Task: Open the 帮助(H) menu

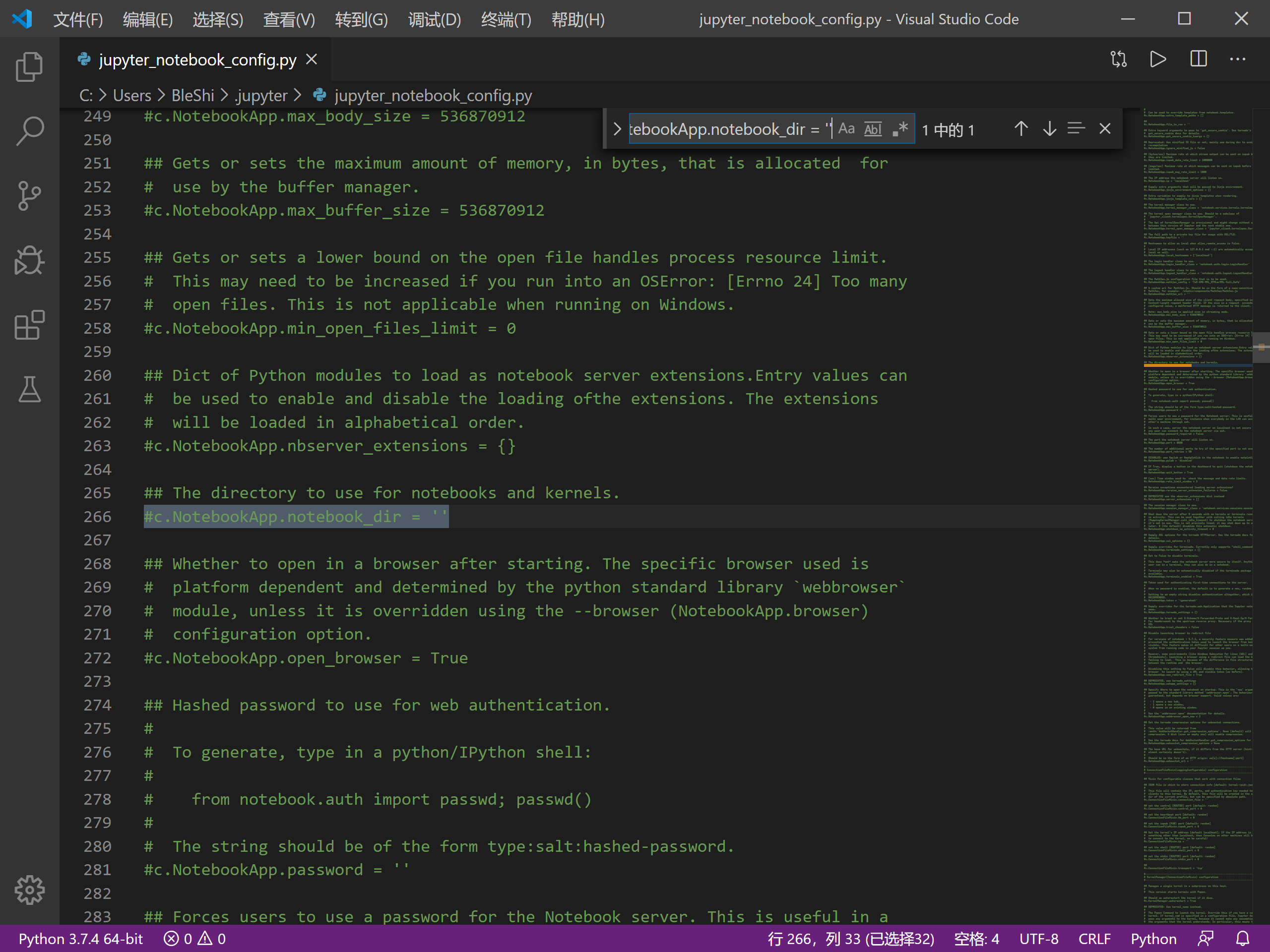Action: (x=577, y=19)
